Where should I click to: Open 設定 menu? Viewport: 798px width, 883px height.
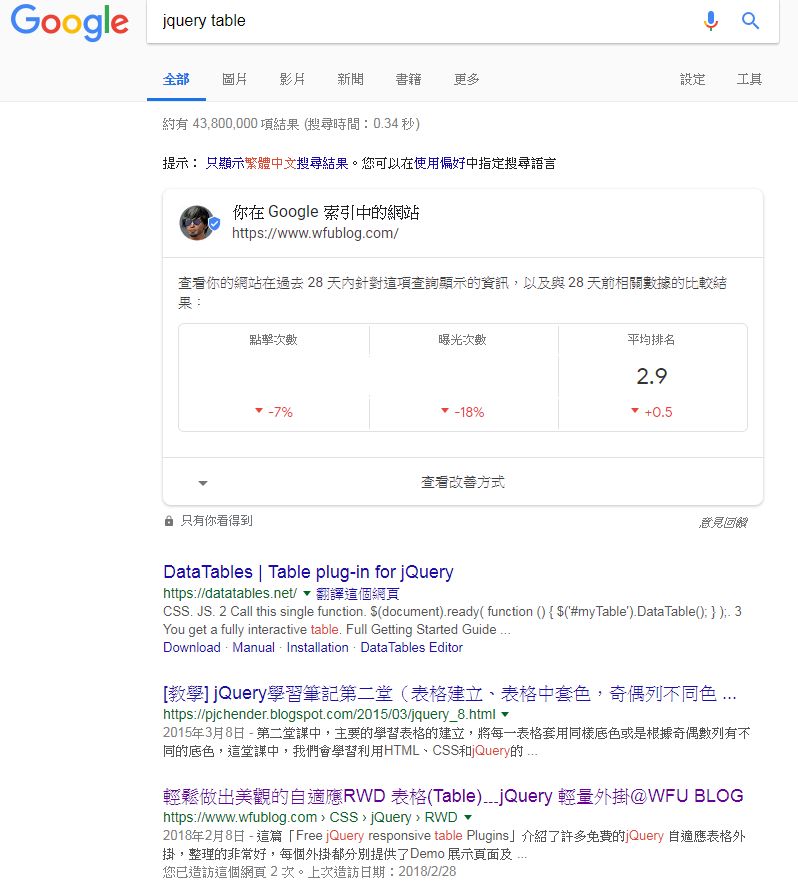[x=692, y=79]
